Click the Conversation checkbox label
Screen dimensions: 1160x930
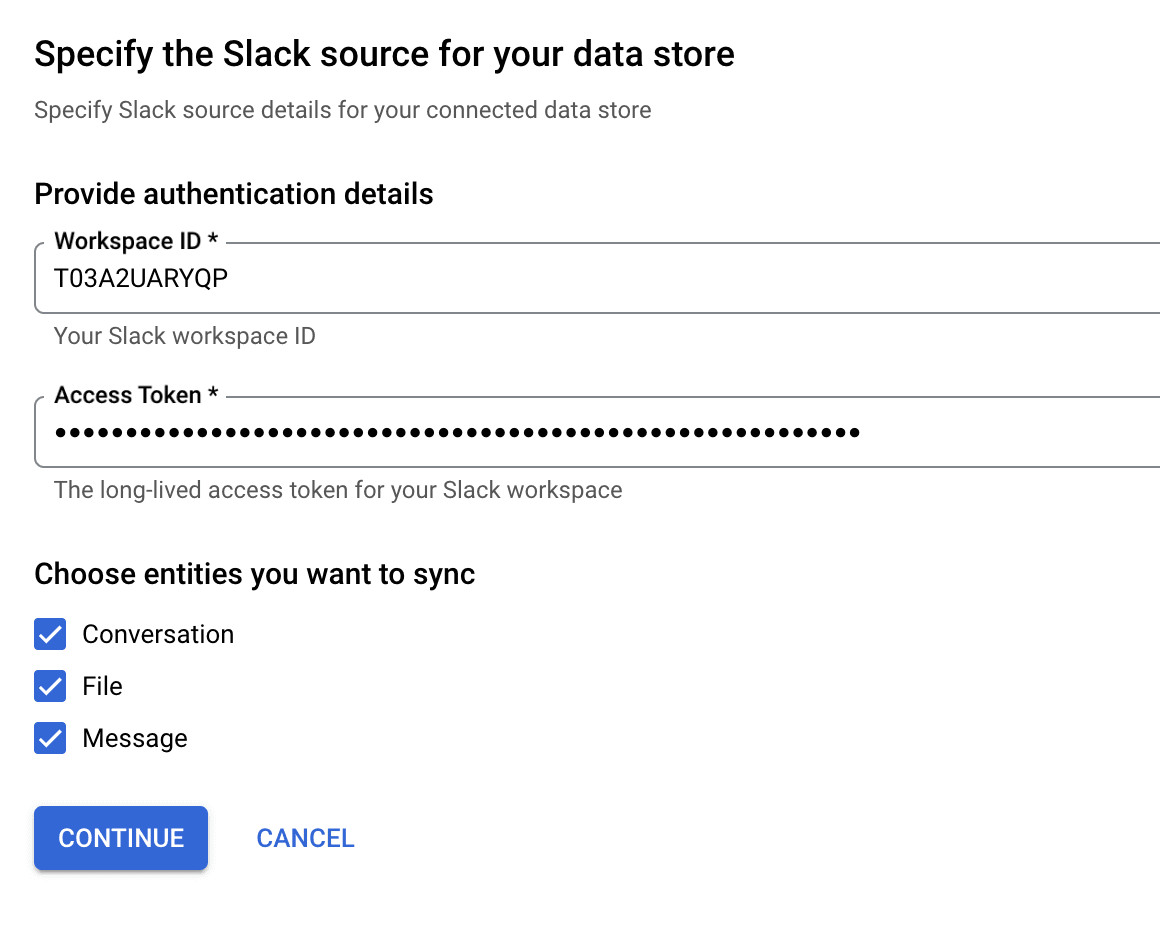(158, 634)
